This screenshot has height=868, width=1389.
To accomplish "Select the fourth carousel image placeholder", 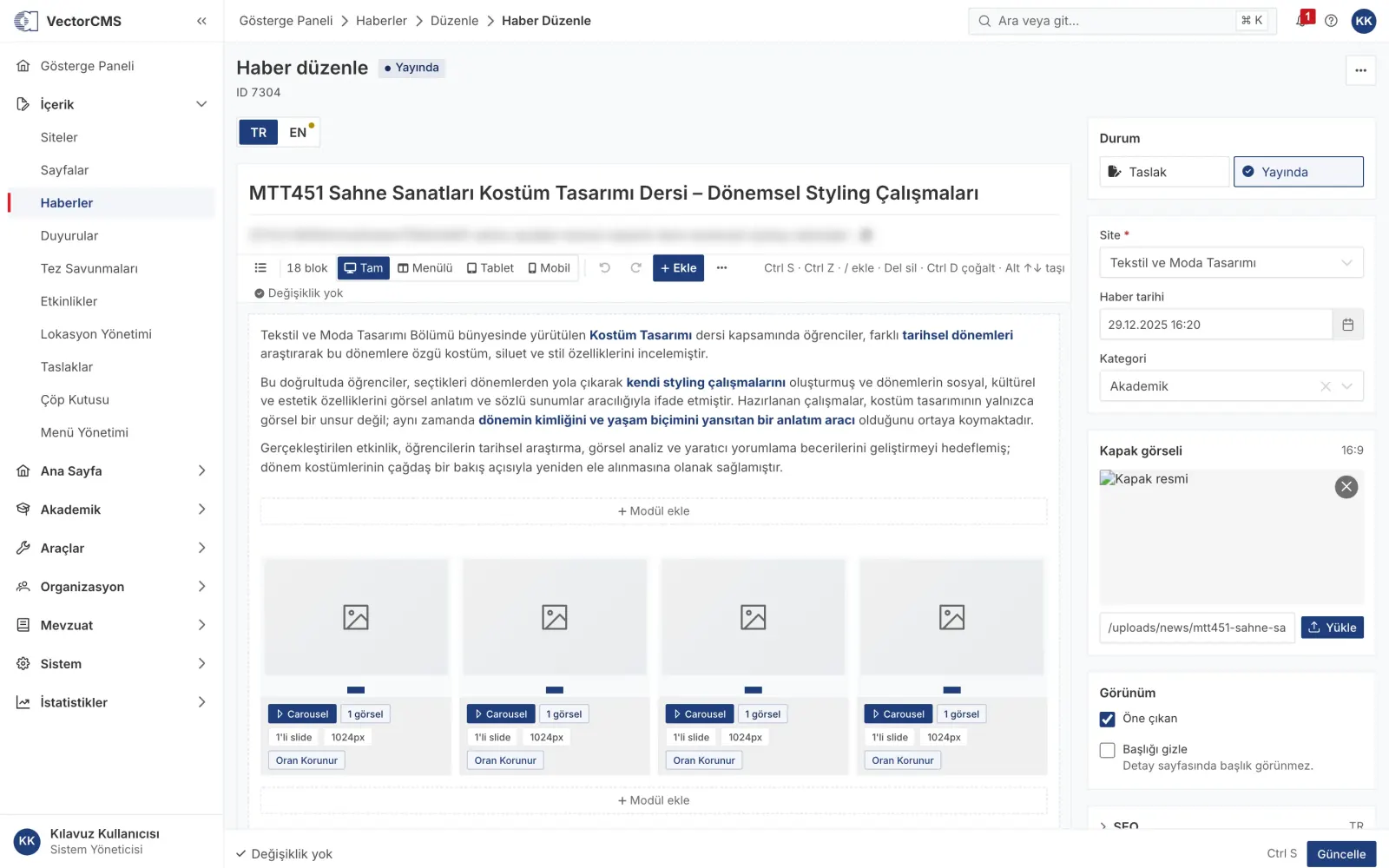I will pos(951,617).
